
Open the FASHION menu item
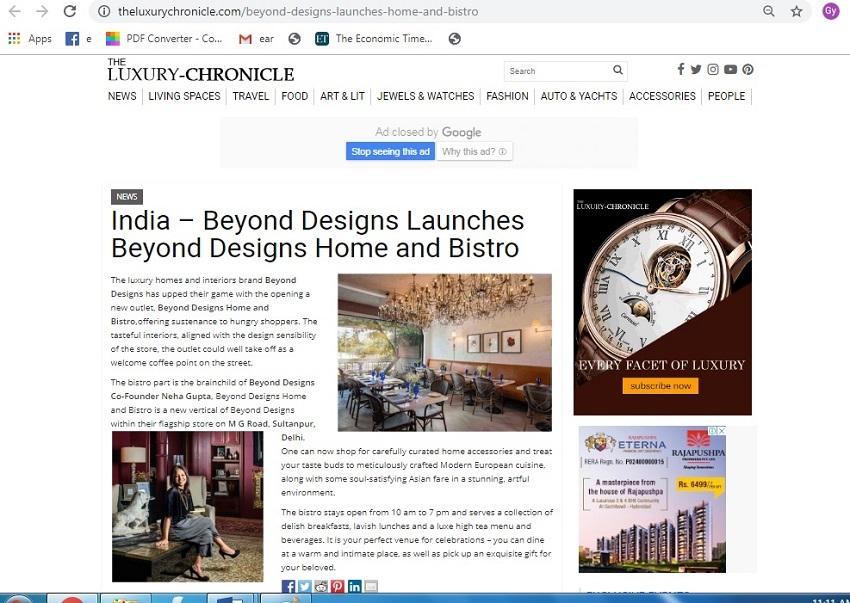507,96
